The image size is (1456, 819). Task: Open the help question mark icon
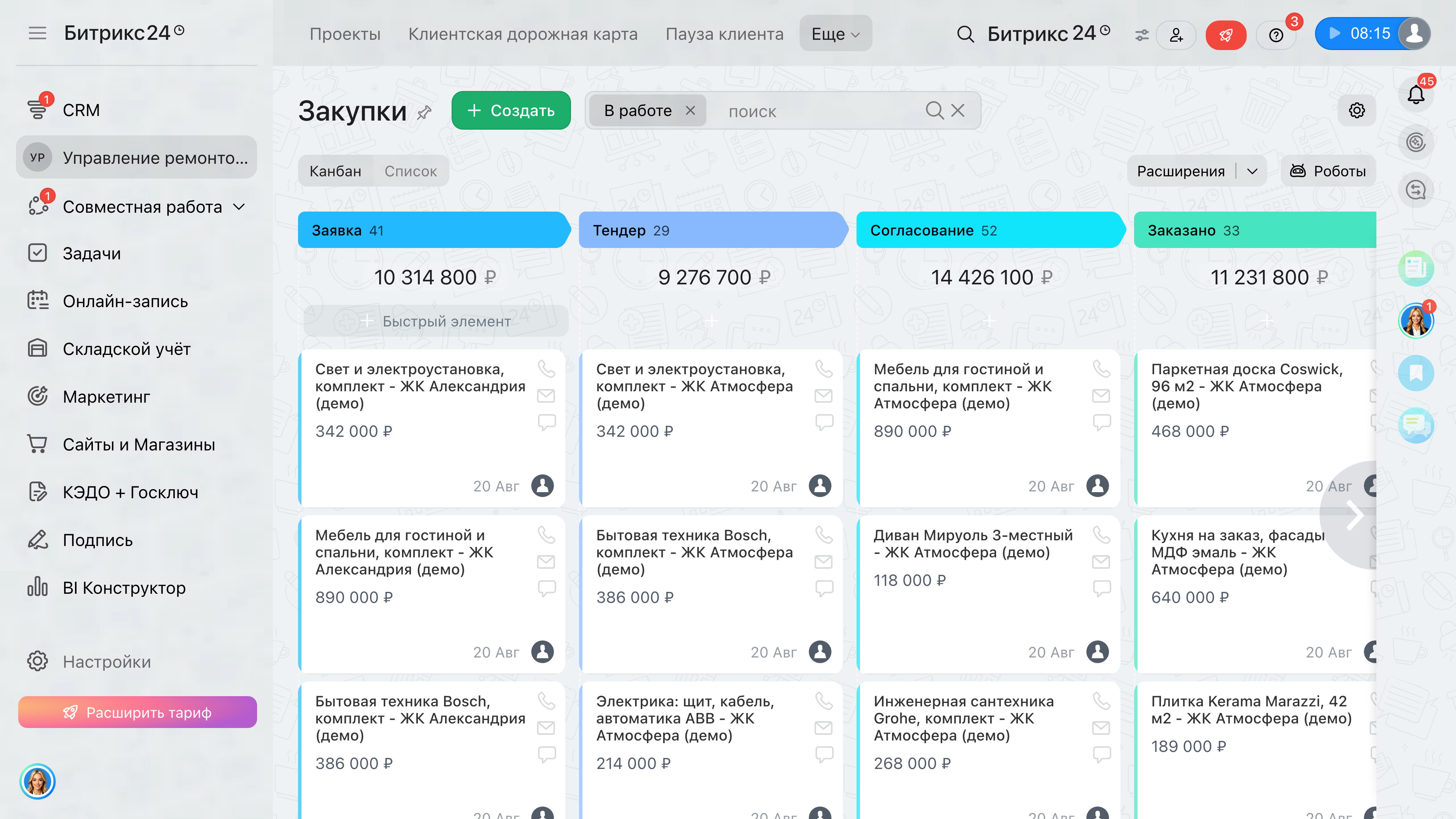coord(1276,35)
